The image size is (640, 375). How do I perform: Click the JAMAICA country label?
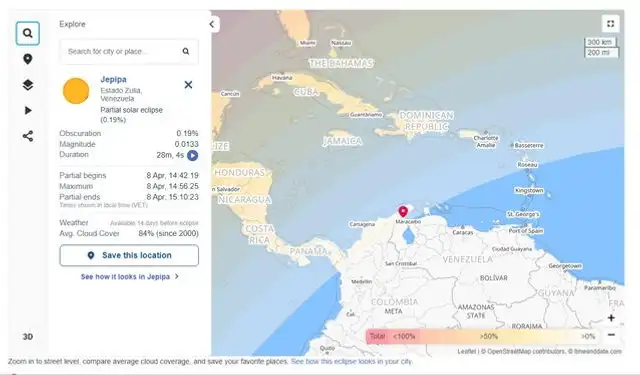click(x=342, y=141)
